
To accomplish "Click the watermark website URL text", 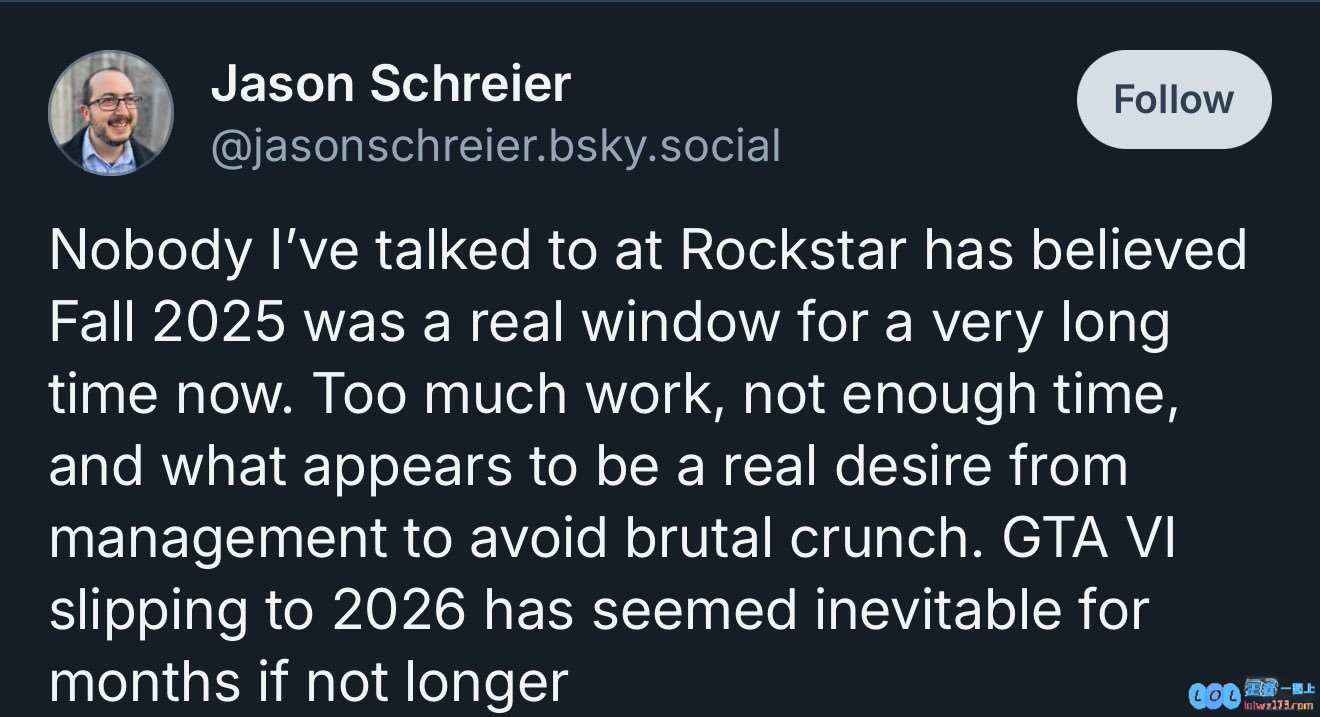I will pyautogui.click(x=1278, y=705).
